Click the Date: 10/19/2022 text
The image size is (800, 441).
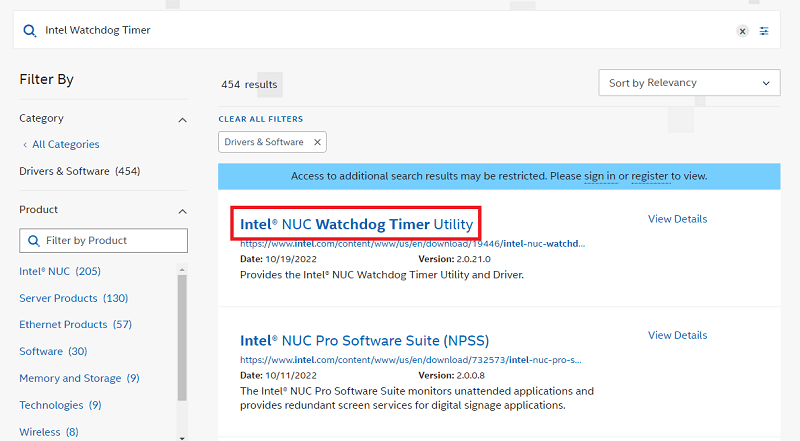point(278,259)
